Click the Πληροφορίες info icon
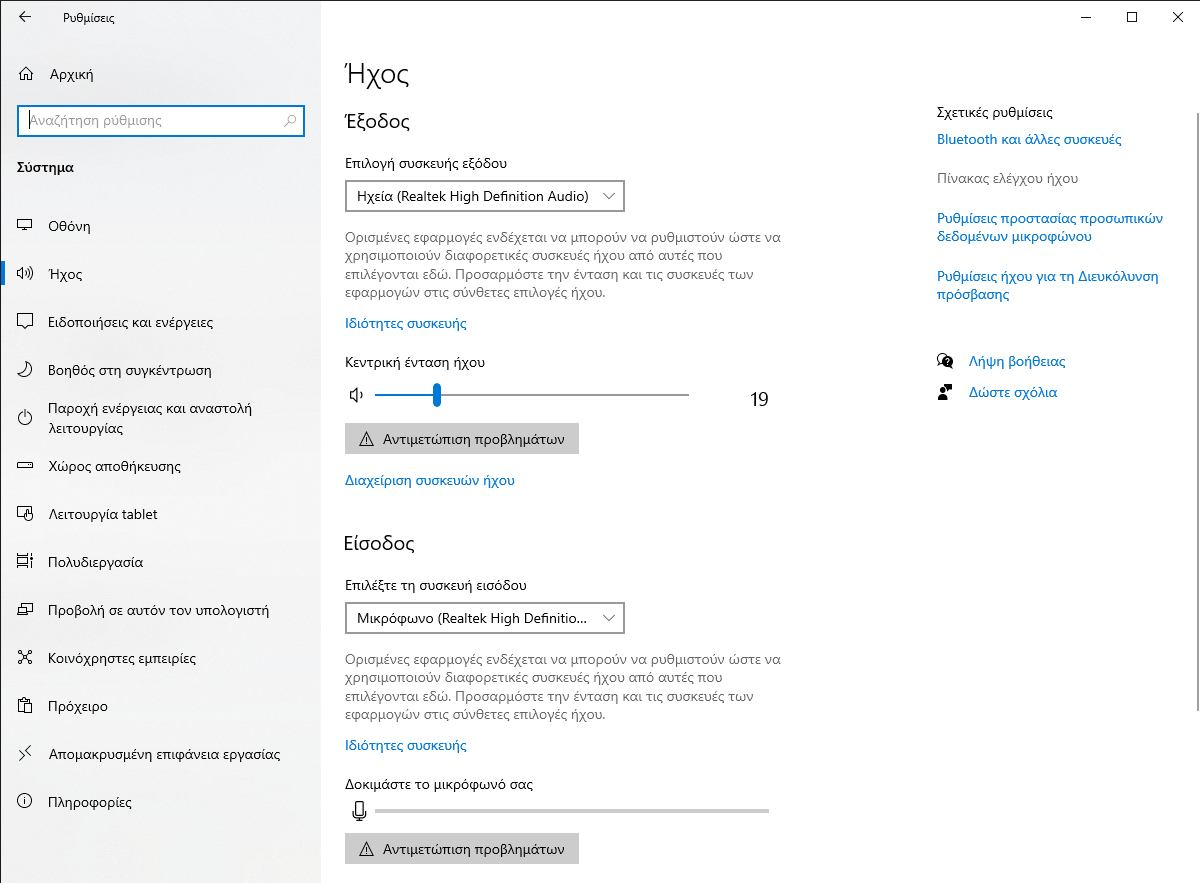This screenshot has width=1200, height=883. [x=27, y=802]
